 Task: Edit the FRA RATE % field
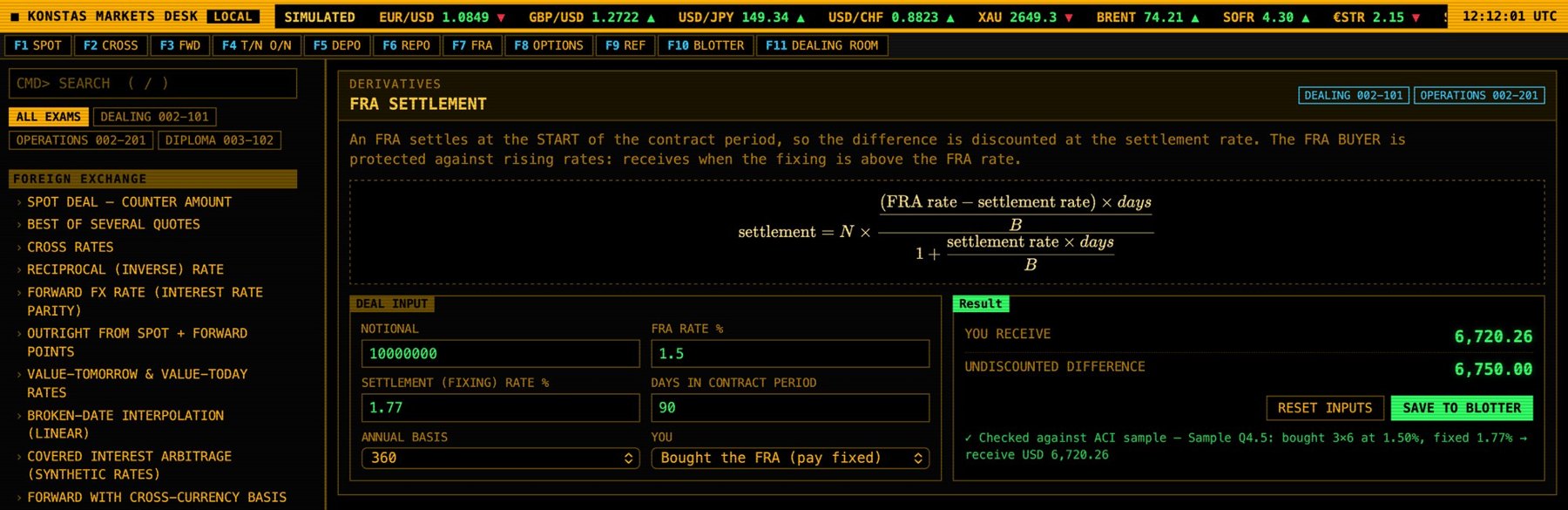point(790,354)
